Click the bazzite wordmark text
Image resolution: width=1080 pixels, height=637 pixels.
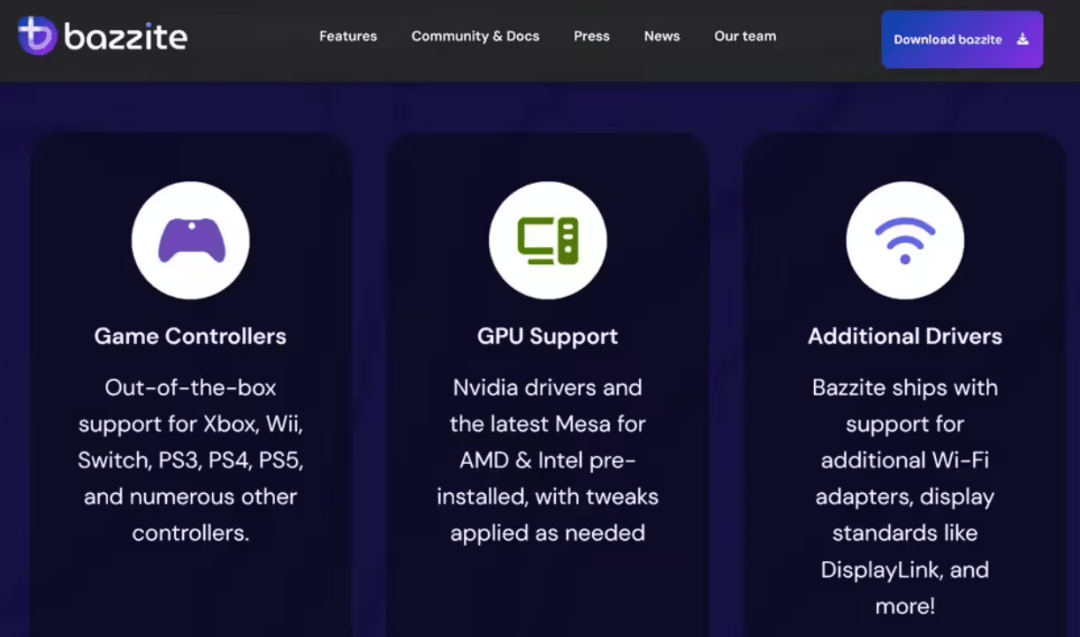(125, 38)
